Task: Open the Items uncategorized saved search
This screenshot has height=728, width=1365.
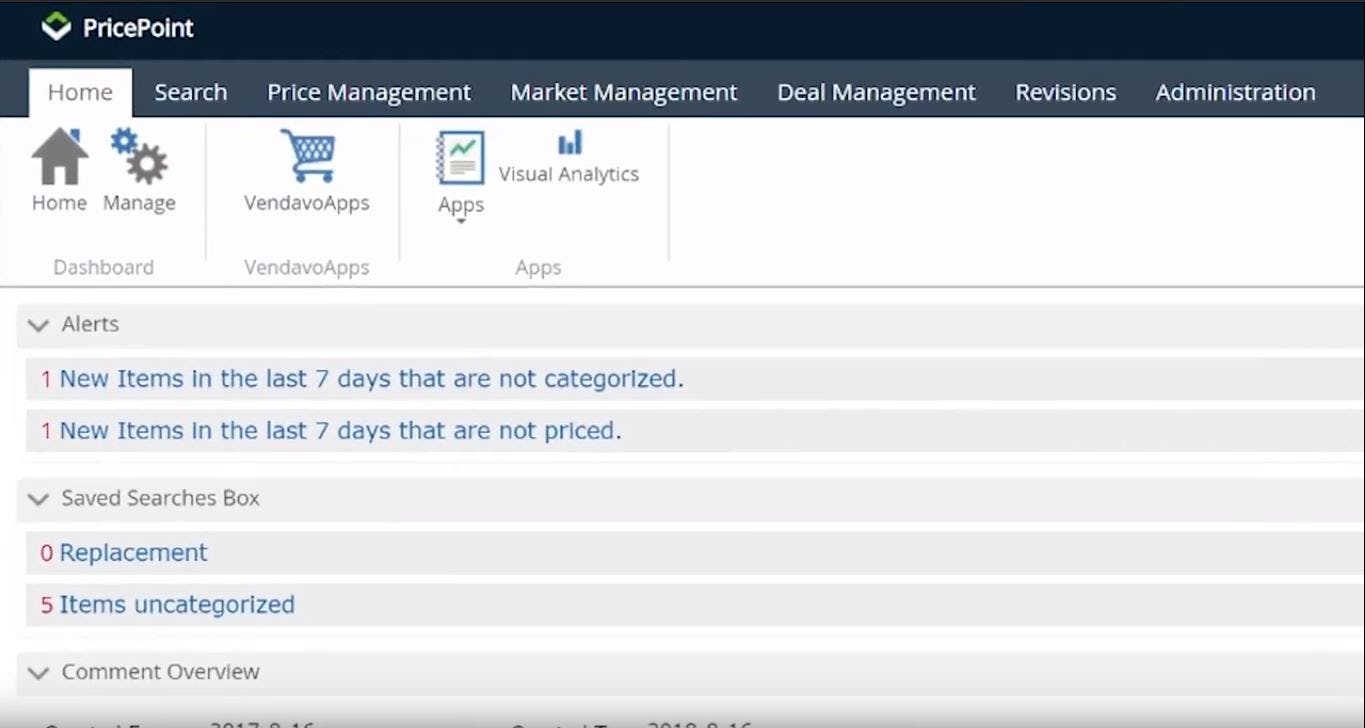Action: (x=177, y=604)
